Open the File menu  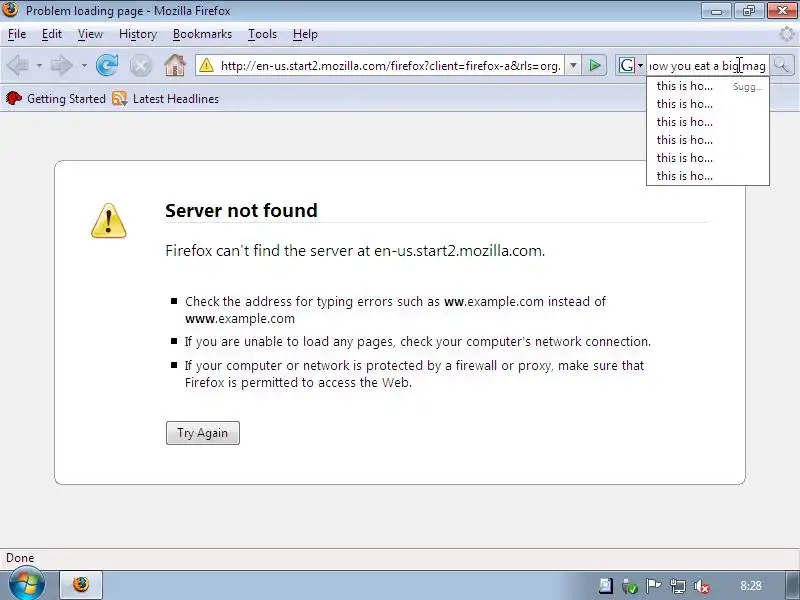point(17,34)
